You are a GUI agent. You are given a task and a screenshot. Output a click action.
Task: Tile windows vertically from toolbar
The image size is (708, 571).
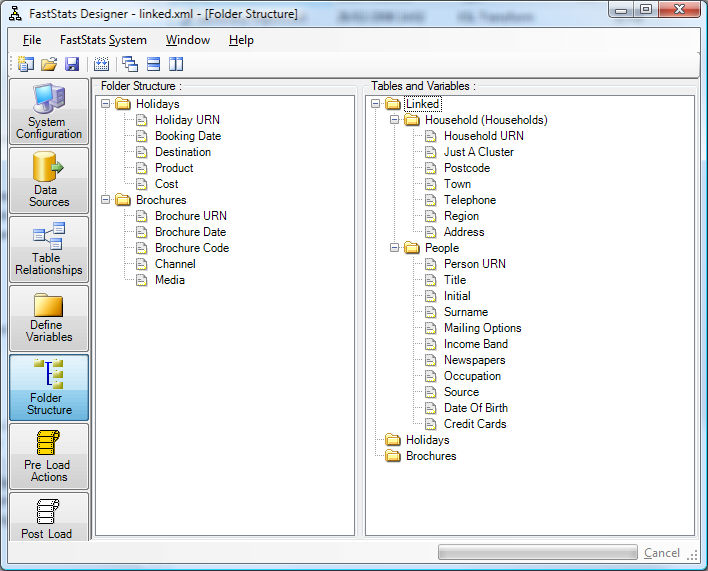pyautogui.click(x=176, y=64)
